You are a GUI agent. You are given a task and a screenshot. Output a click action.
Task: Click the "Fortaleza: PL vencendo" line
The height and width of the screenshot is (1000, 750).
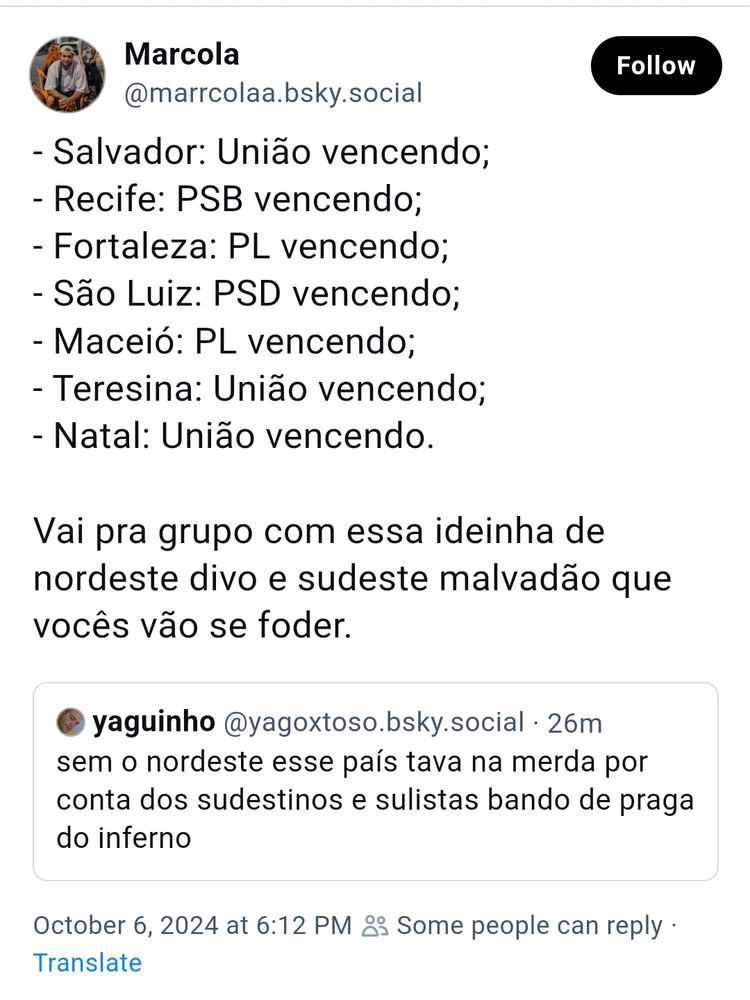click(241, 246)
